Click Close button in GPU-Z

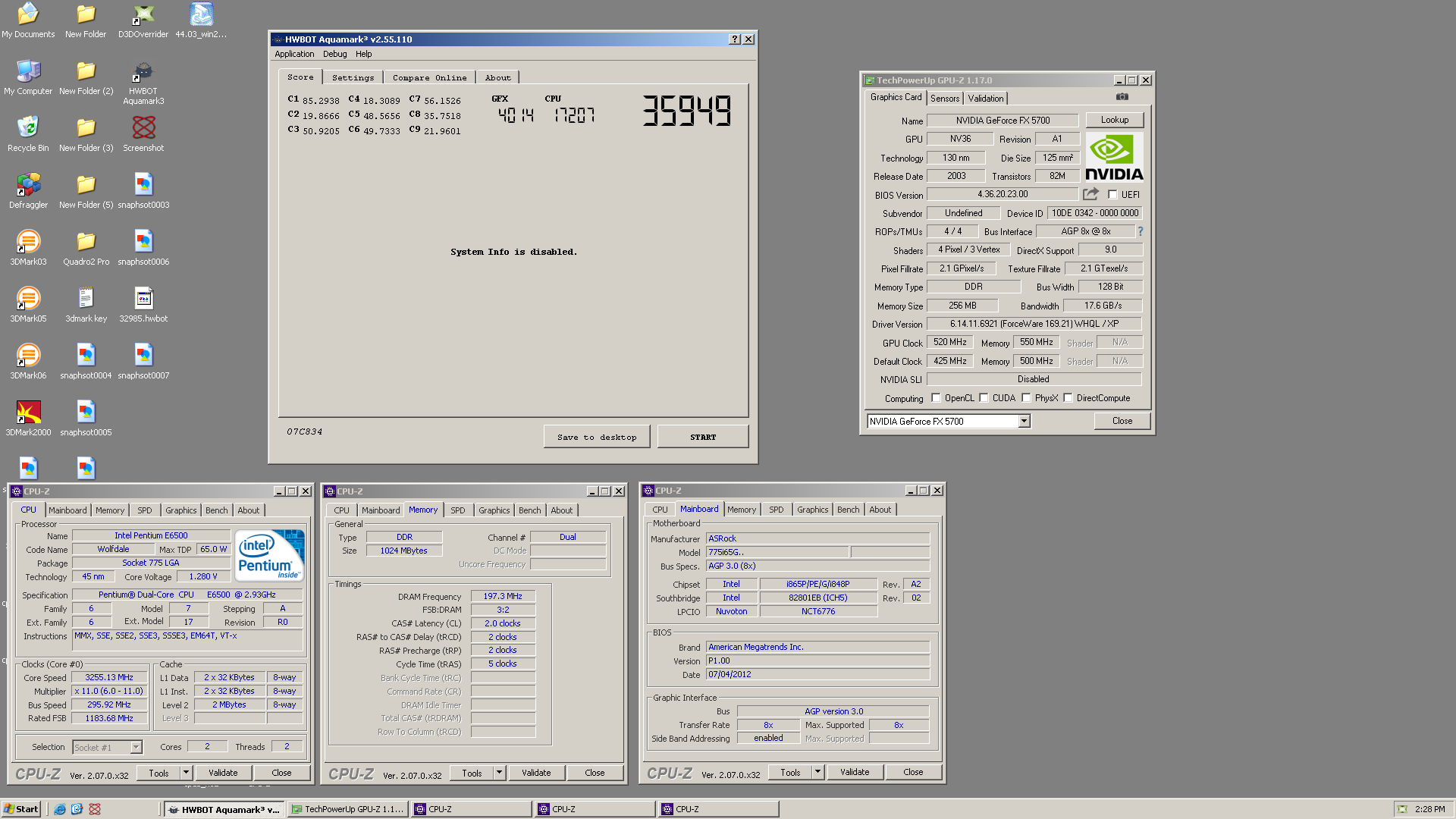pyautogui.click(x=1122, y=421)
